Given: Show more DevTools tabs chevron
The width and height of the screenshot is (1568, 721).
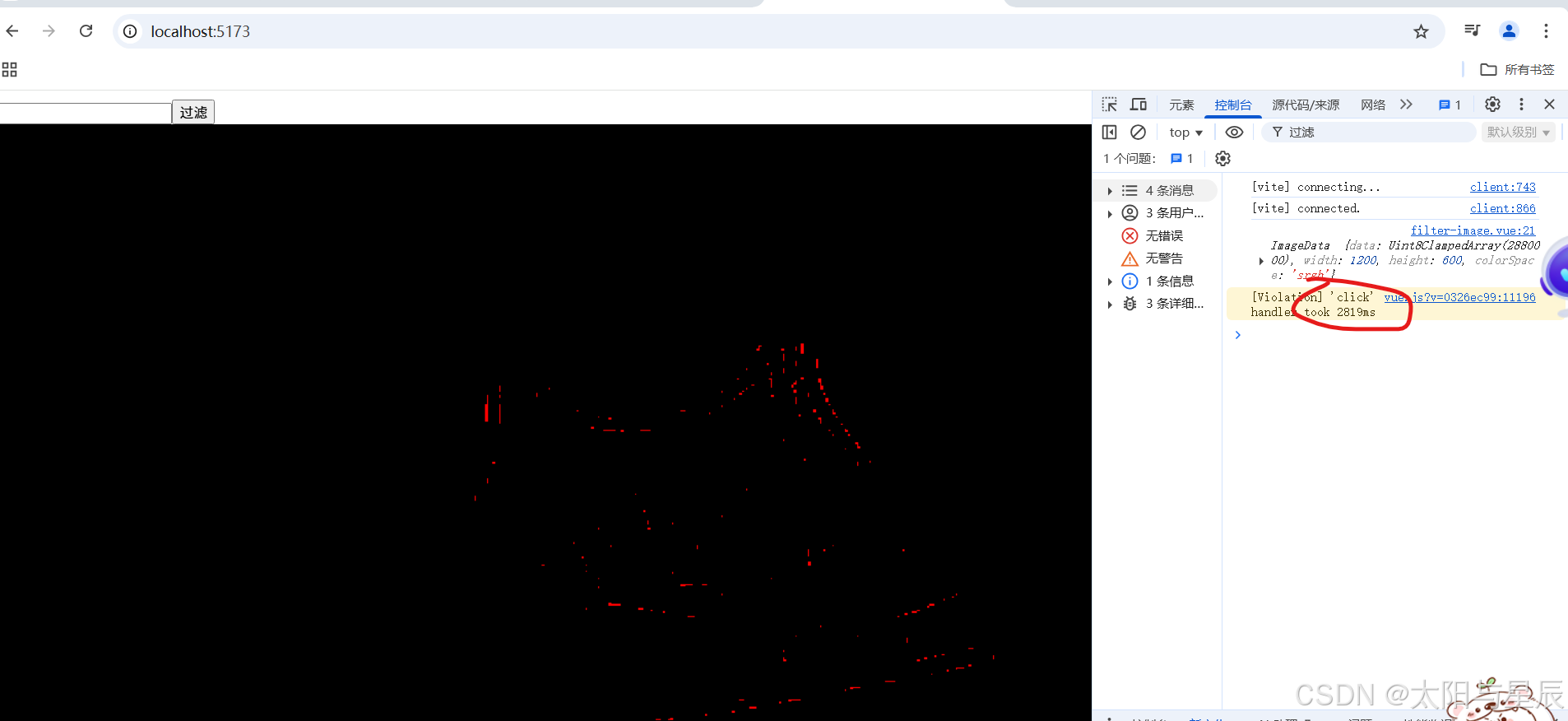Looking at the screenshot, I should [x=1406, y=105].
